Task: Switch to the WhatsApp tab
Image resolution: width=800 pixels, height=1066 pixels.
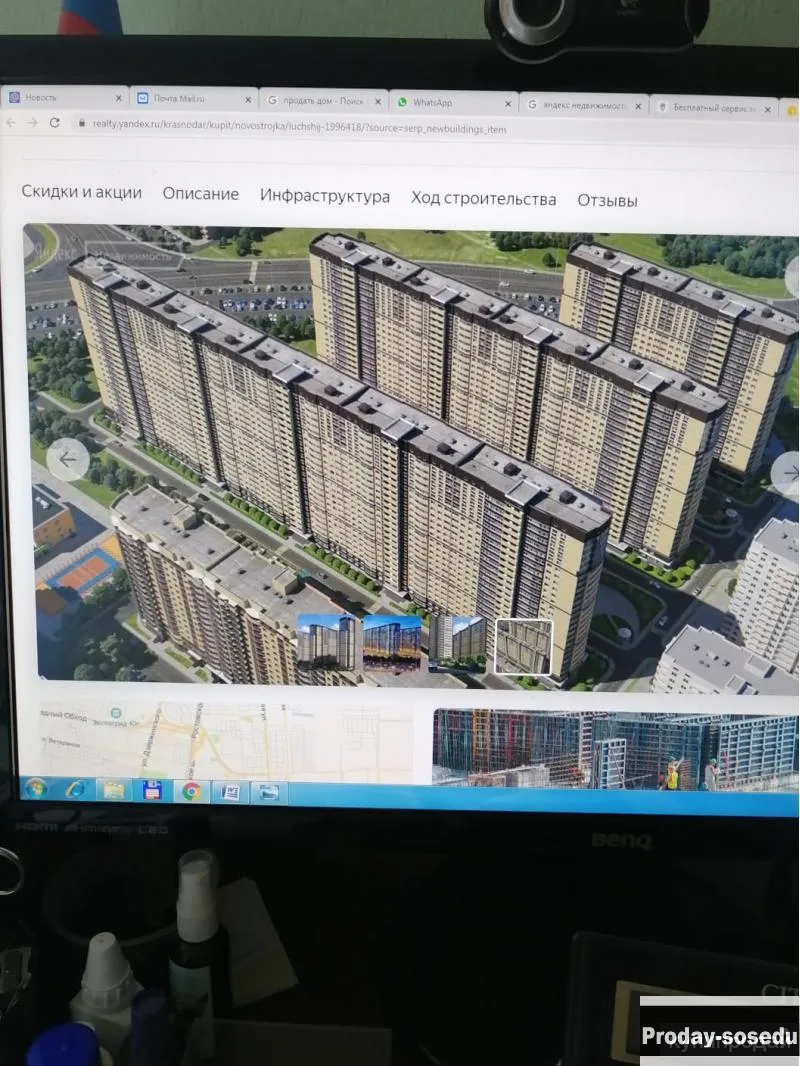Action: click(454, 103)
